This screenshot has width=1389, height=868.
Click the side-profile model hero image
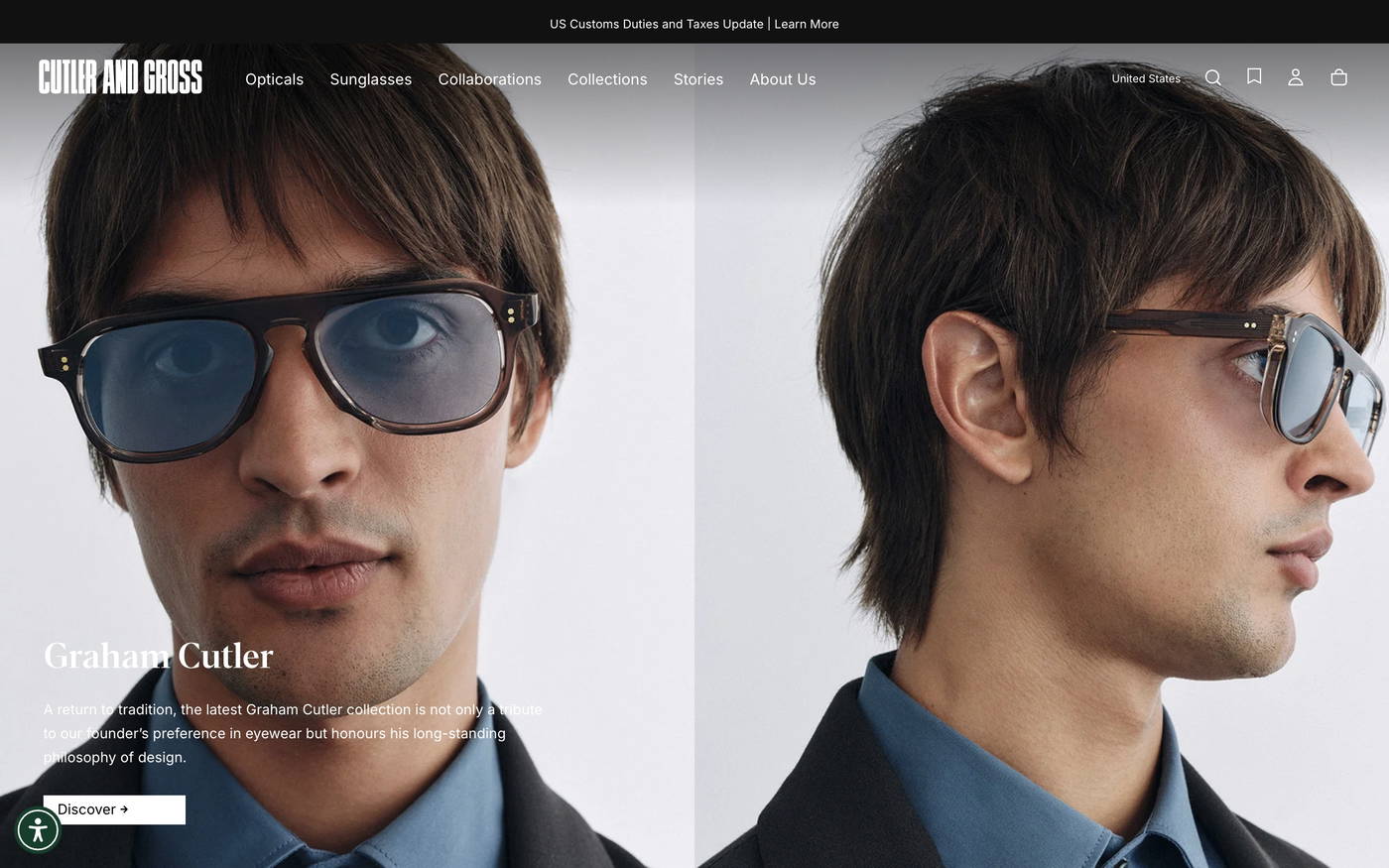tap(1042, 446)
